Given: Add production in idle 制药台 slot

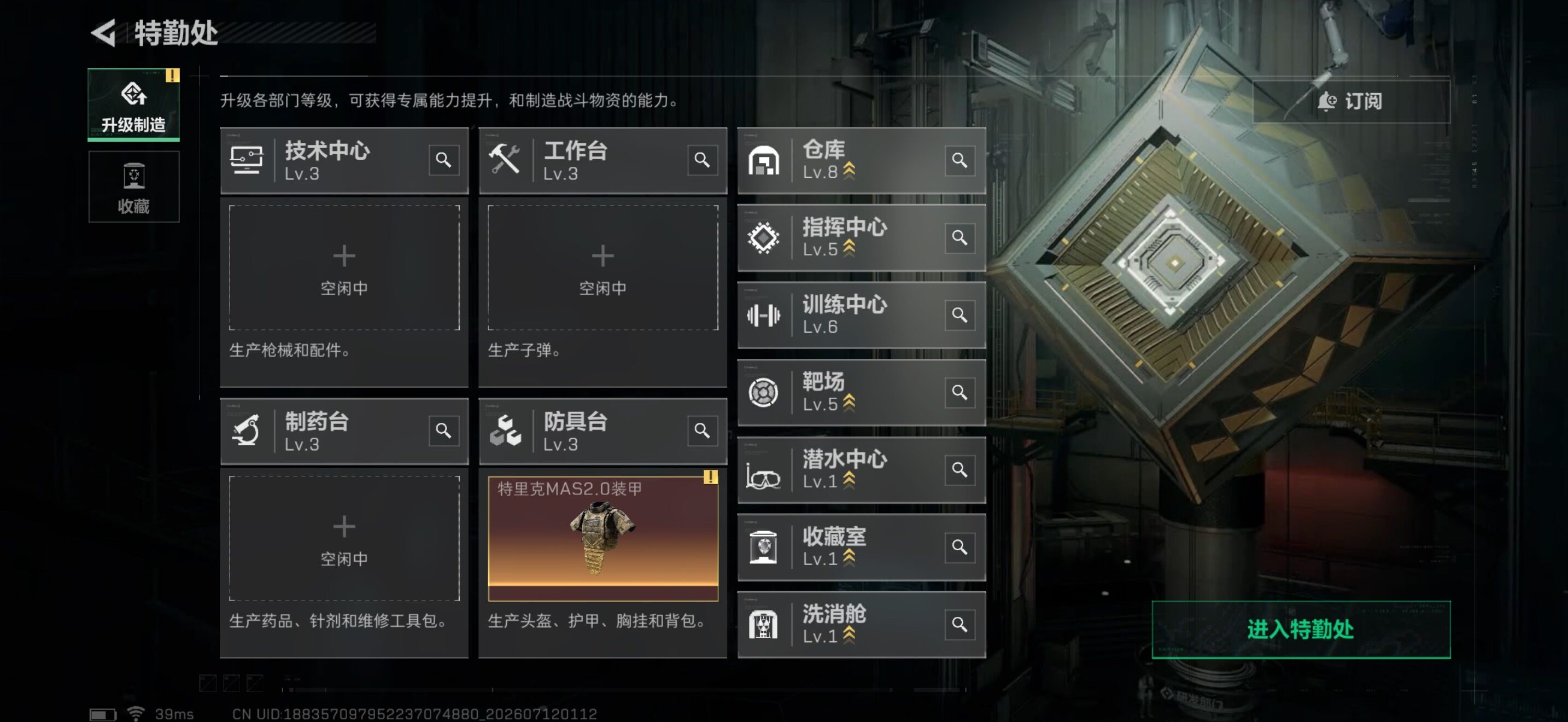Looking at the screenshot, I should coord(344,539).
